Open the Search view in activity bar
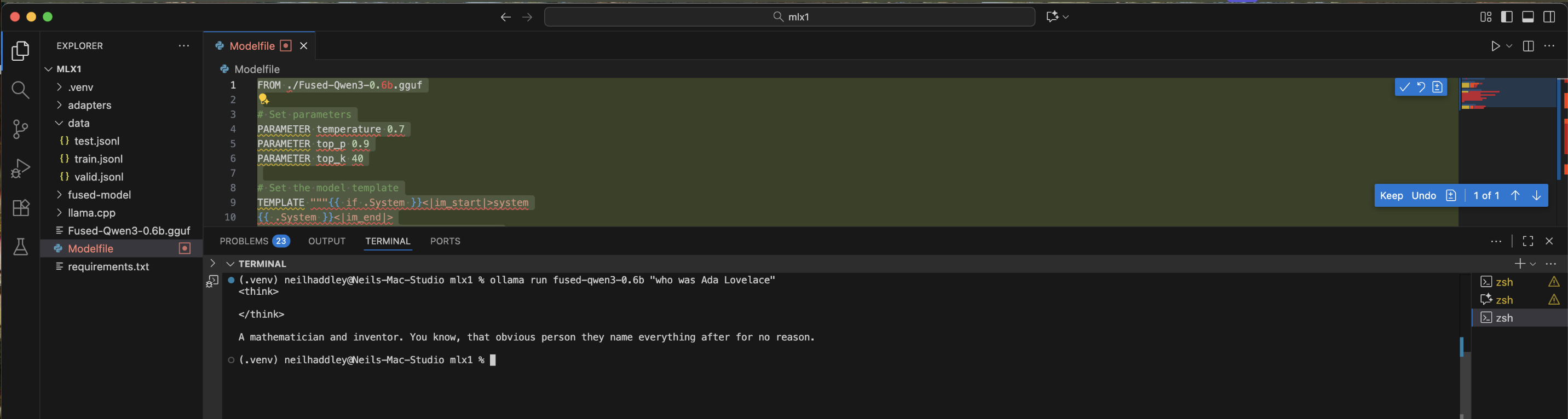 click(20, 90)
